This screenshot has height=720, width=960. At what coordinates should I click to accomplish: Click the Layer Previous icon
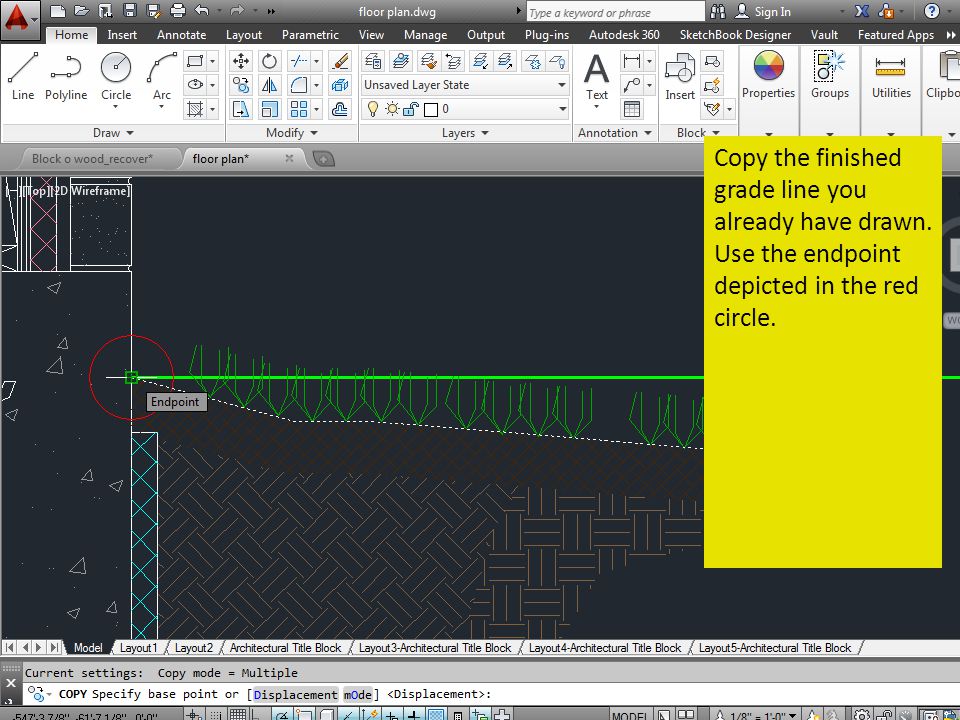[x=454, y=61]
